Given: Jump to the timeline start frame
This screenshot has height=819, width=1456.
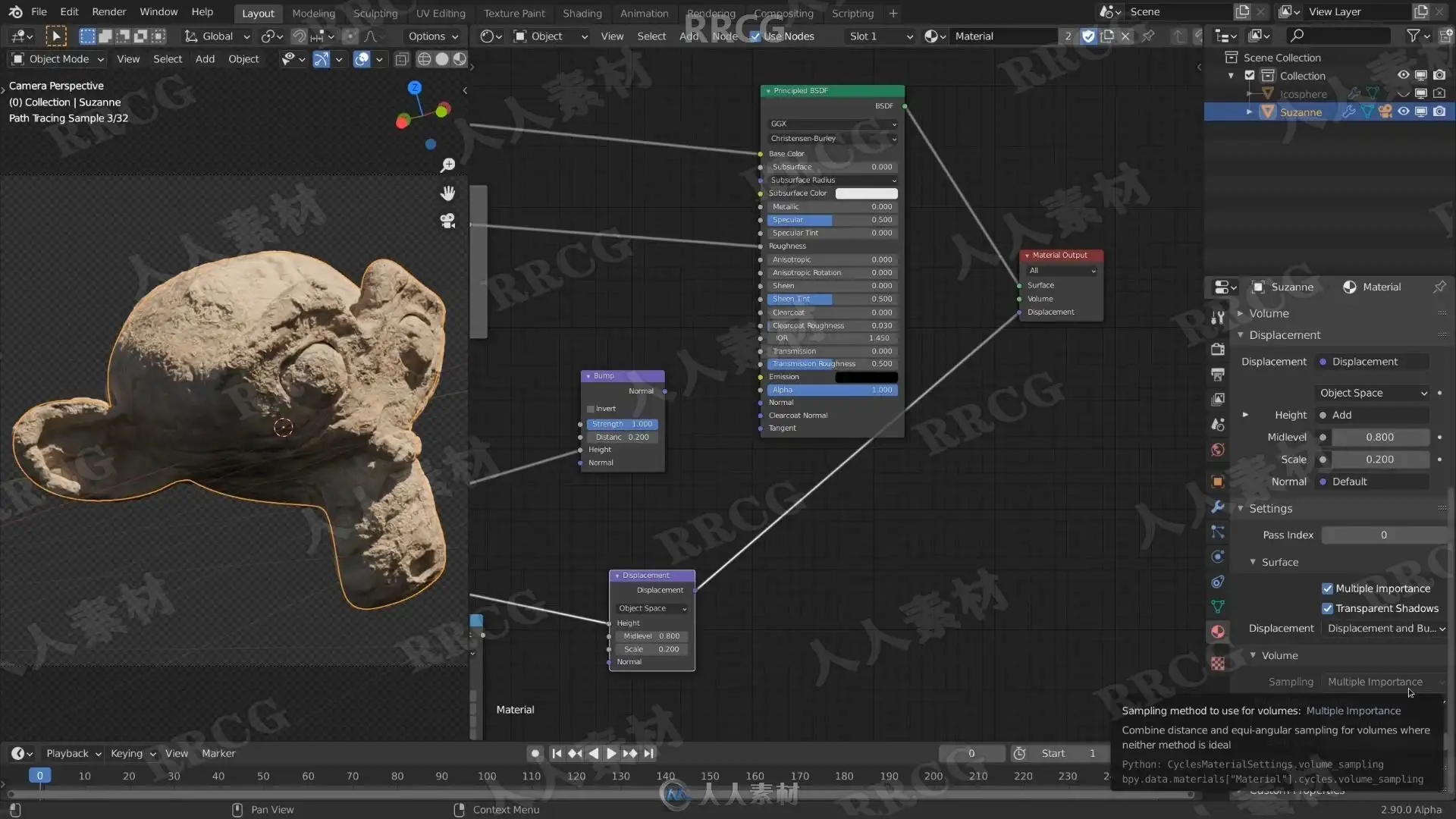Looking at the screenshot, I should pos(557,753).
